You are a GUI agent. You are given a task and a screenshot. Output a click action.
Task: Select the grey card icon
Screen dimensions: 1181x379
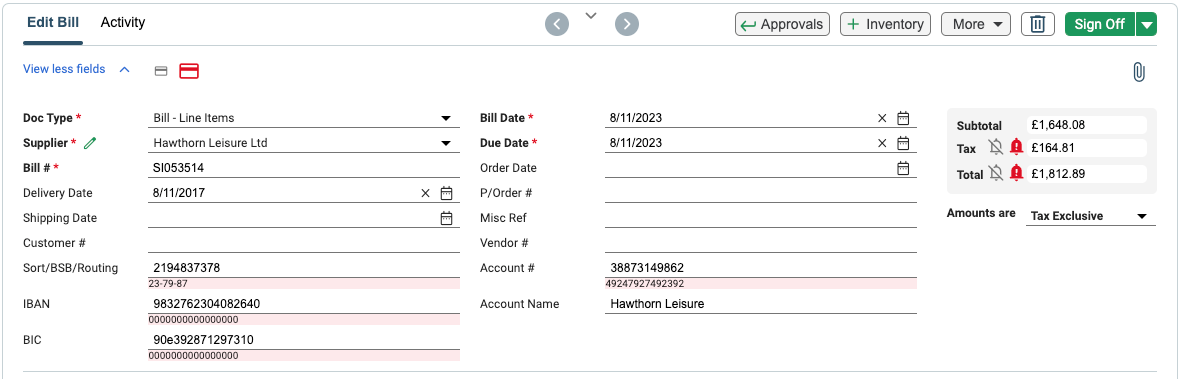coord(160,71)
